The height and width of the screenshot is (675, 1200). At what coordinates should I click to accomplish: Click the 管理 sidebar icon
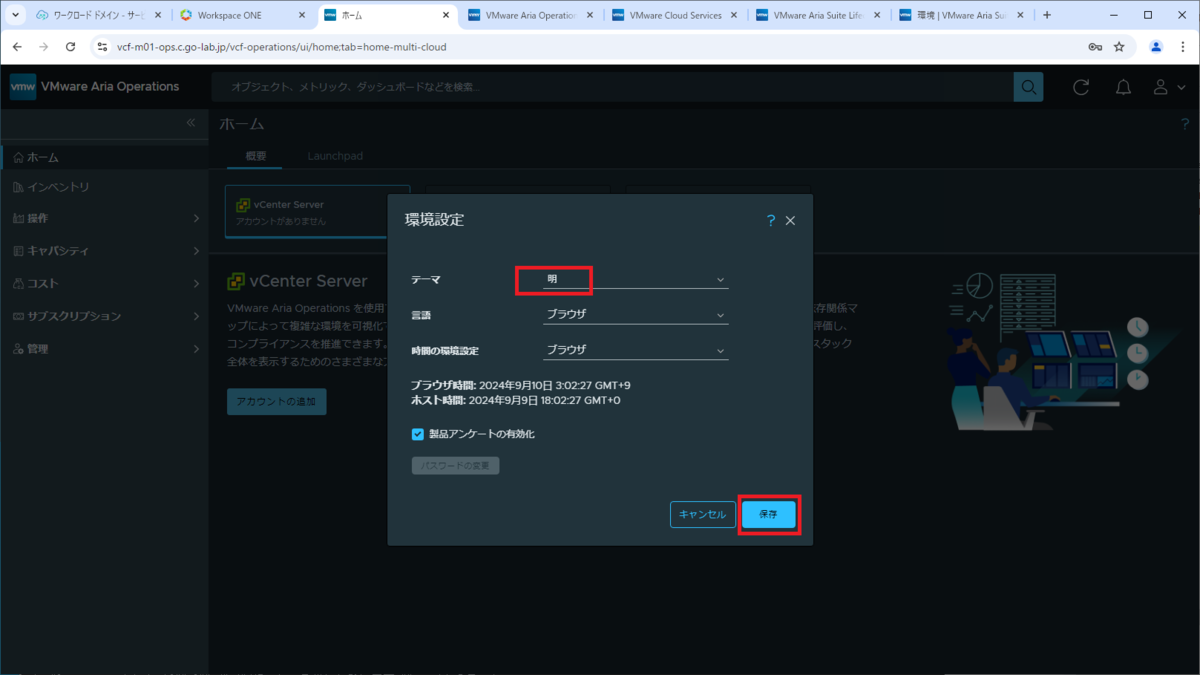(19, 349)
